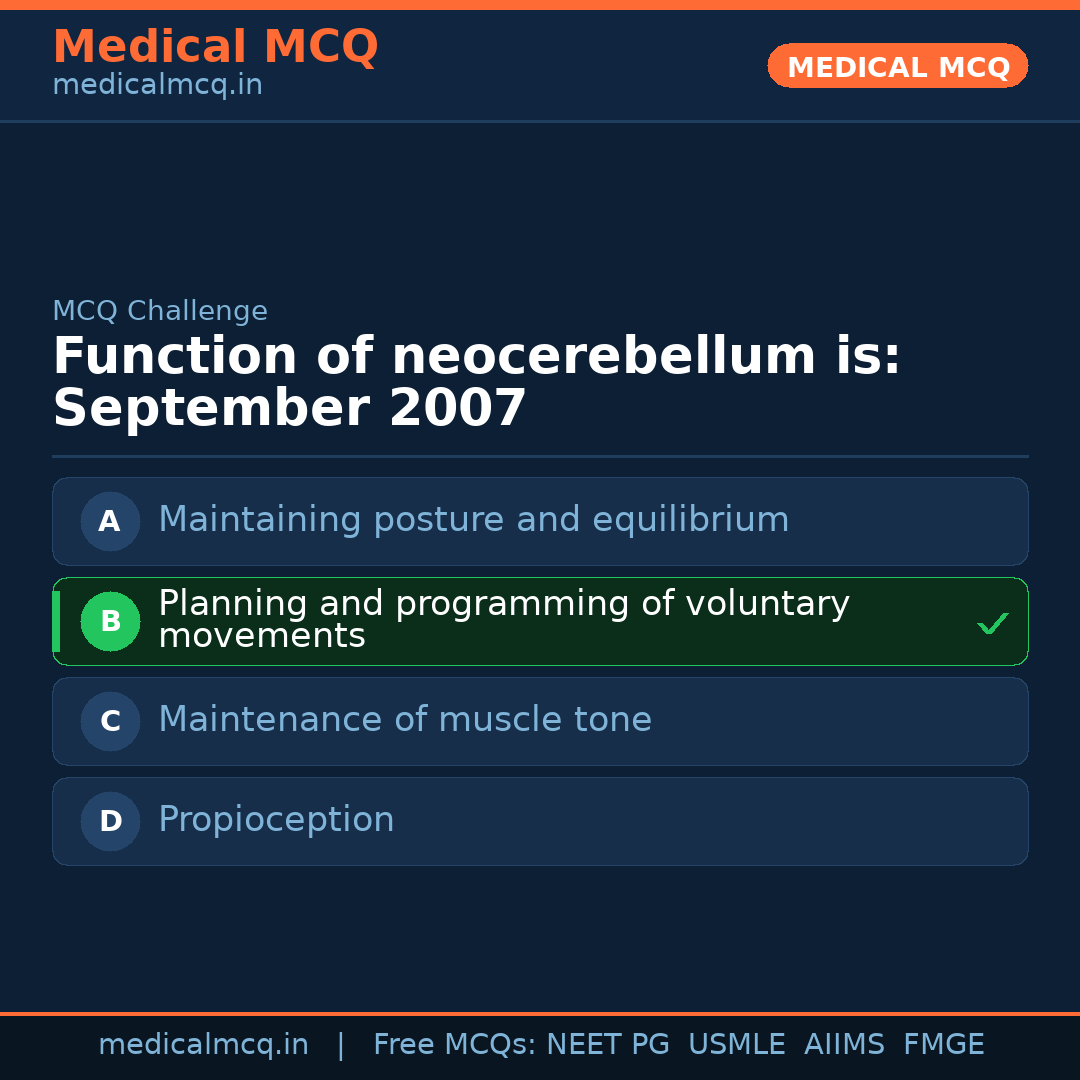Select the 'Propioception' answer text
Screen dimensions: 1080x1080
276,820
